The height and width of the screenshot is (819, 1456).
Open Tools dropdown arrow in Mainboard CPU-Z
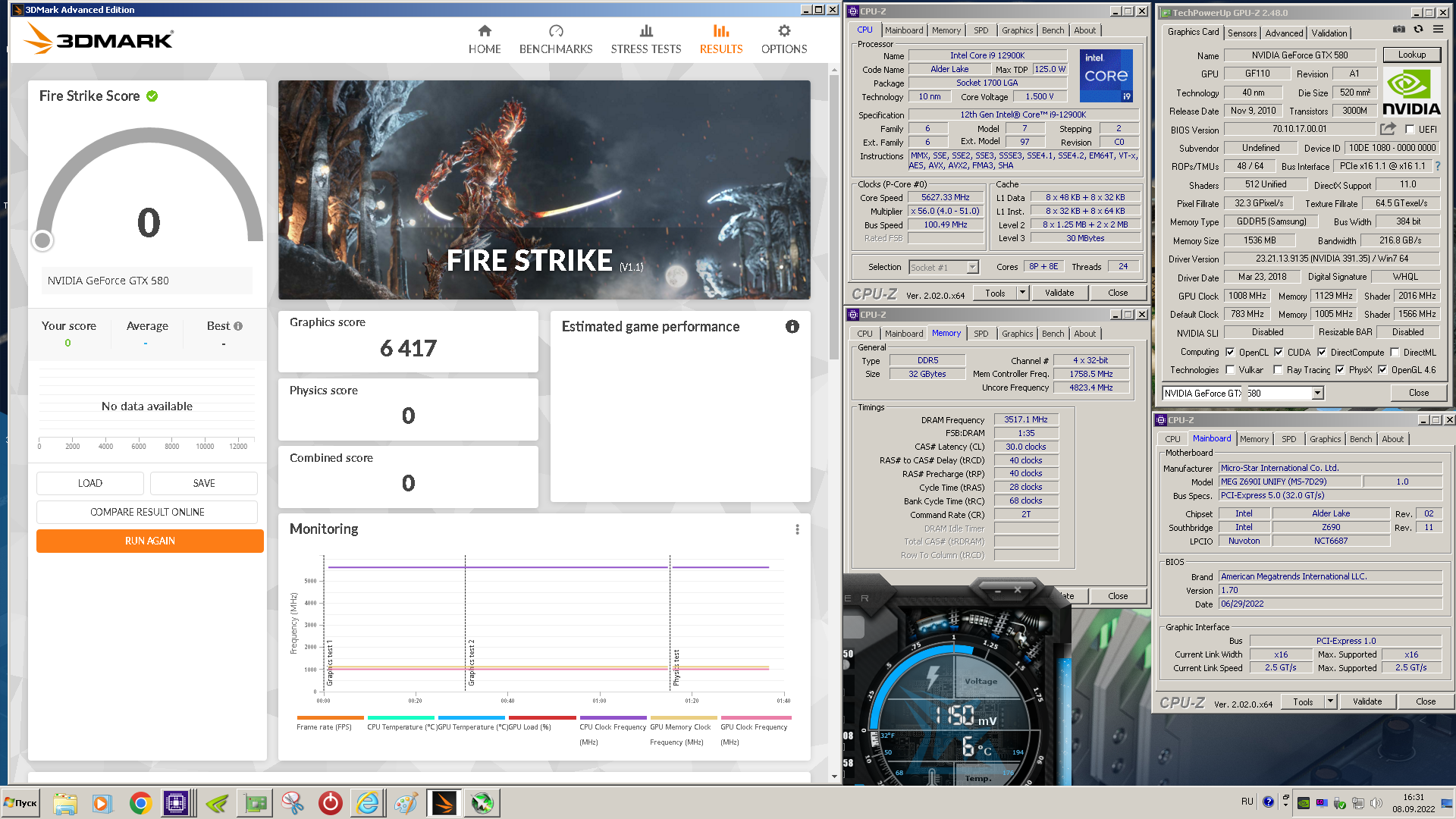point(1330,702)
